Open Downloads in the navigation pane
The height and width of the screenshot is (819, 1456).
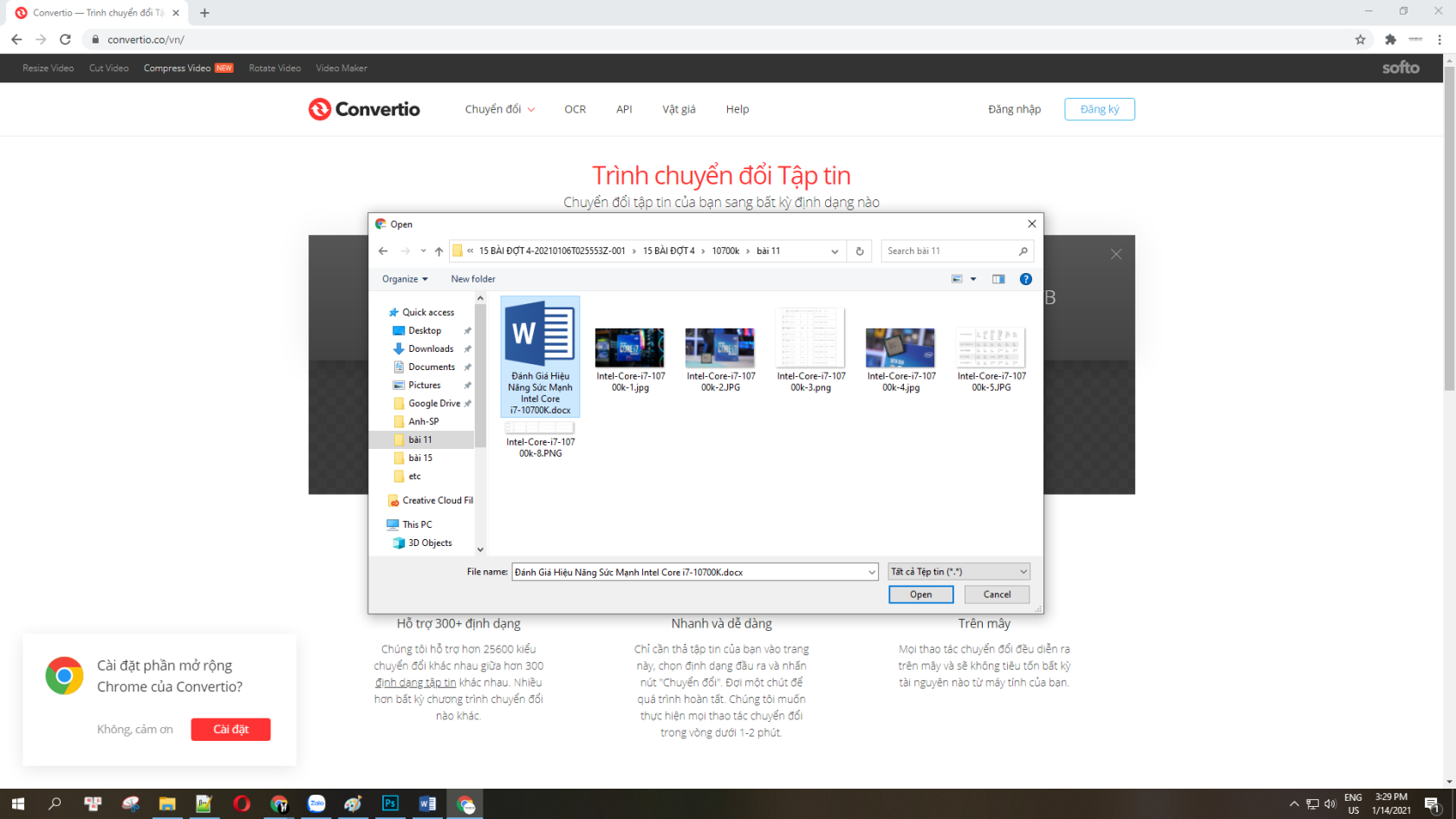(x=431, y=348)
